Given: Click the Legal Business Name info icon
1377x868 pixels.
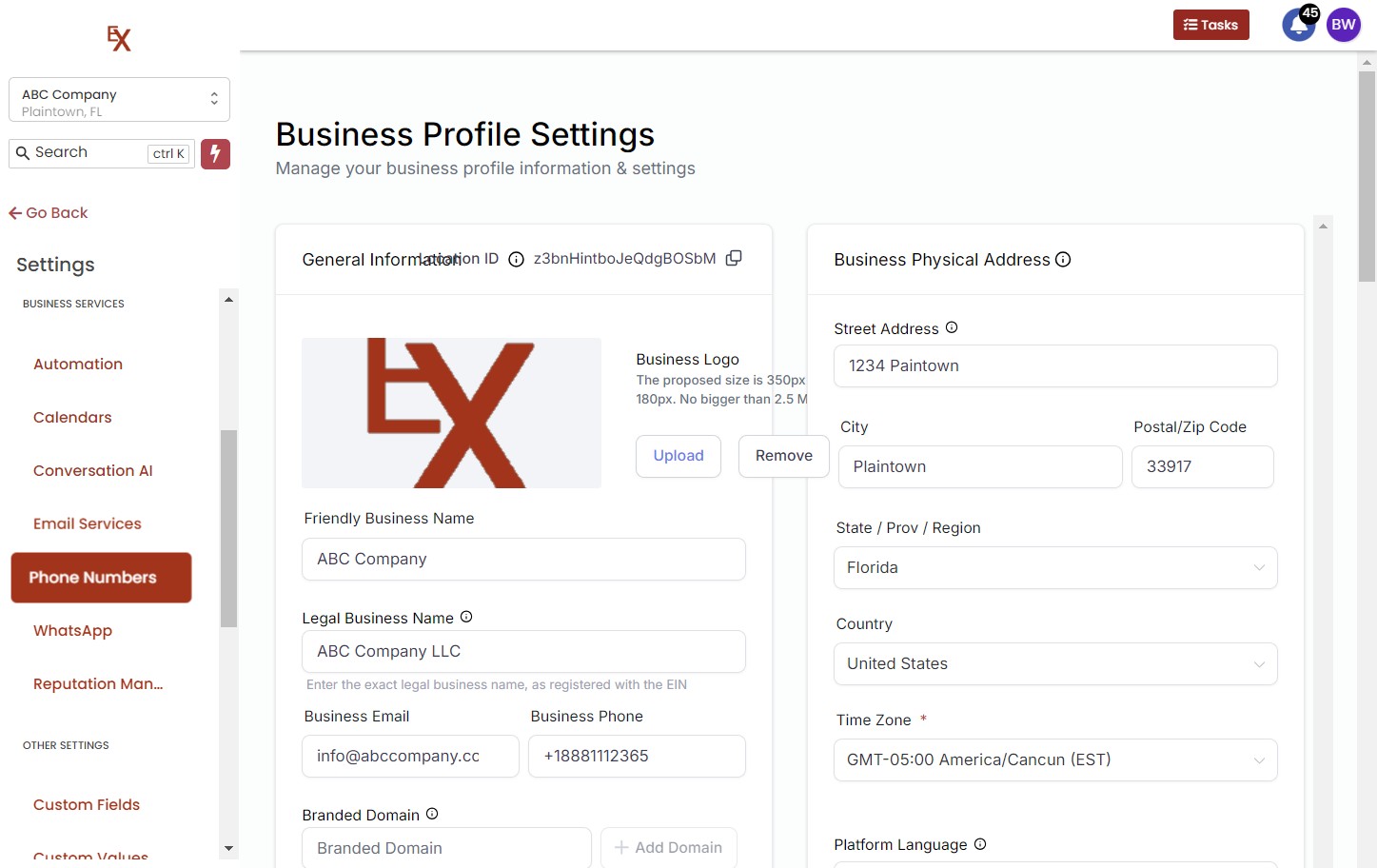Looking at the screenshot, I should (x=466, y=617).
